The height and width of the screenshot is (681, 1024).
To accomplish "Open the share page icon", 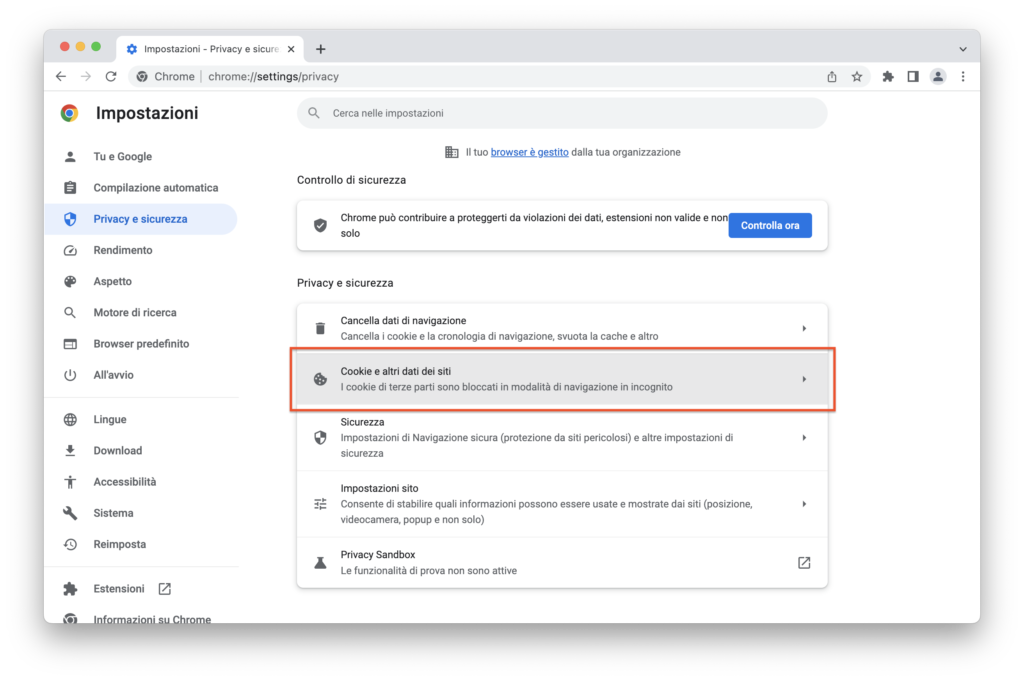I will 832,76.
